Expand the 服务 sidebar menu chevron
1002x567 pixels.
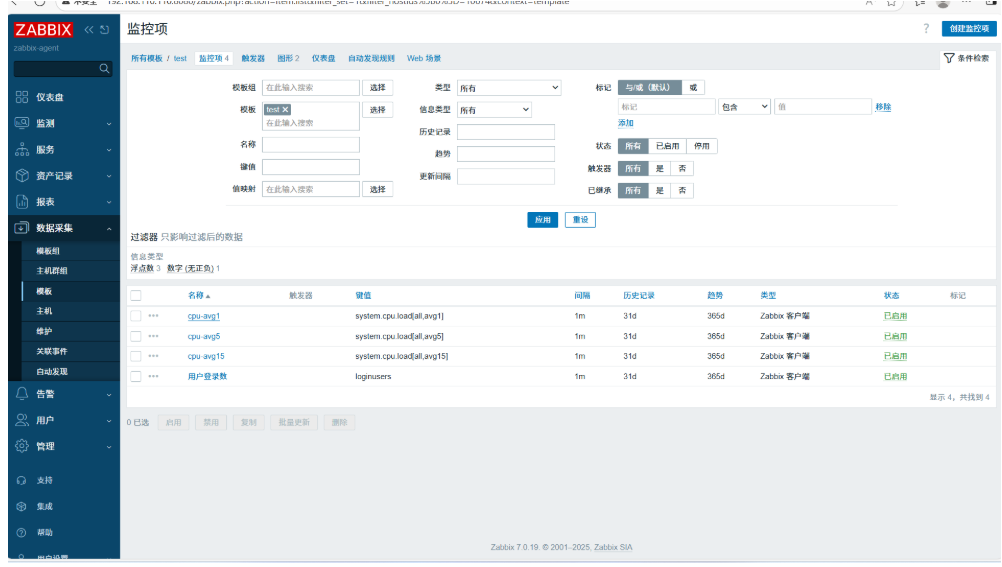[109, 150]
